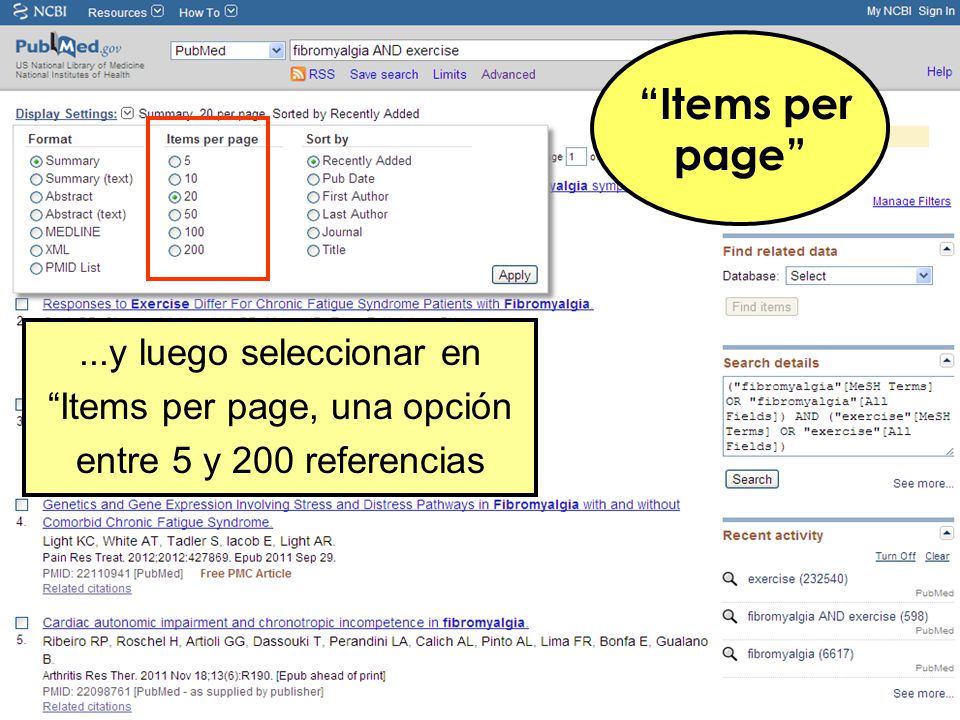Open the PubMed.gov logo home link
Screen dimensions: 960x720
click(69, 47)
